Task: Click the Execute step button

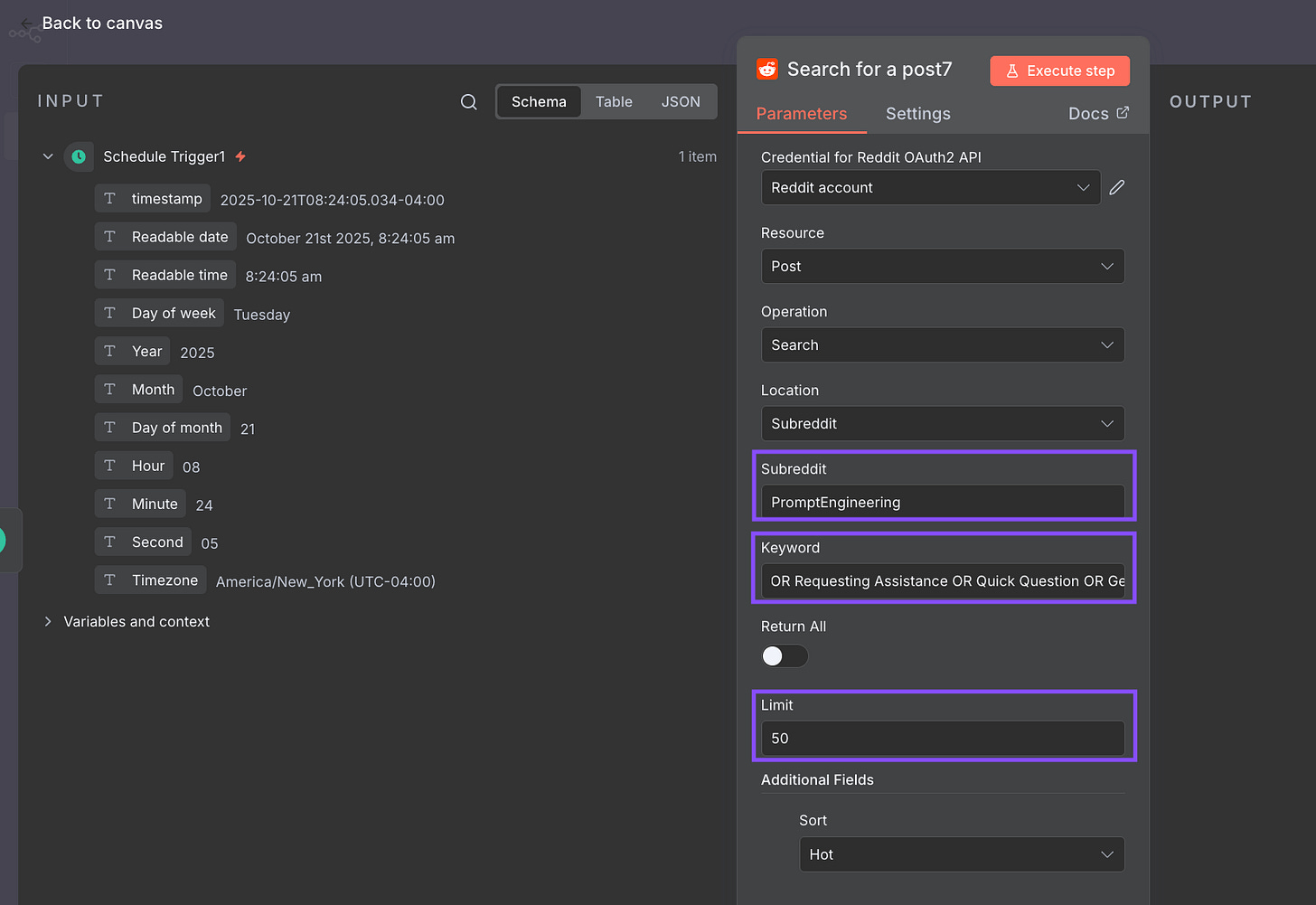Action: click(x=1060, y=71)
